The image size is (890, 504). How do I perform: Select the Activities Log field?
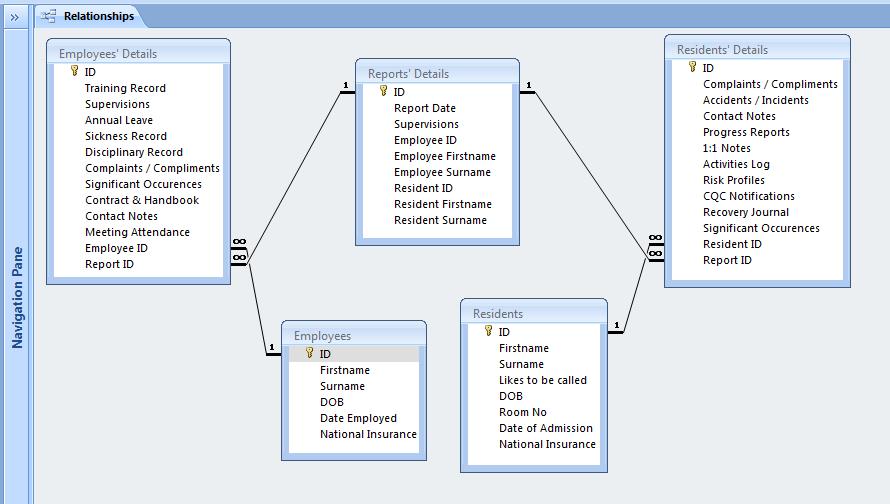tap(736, 164)
